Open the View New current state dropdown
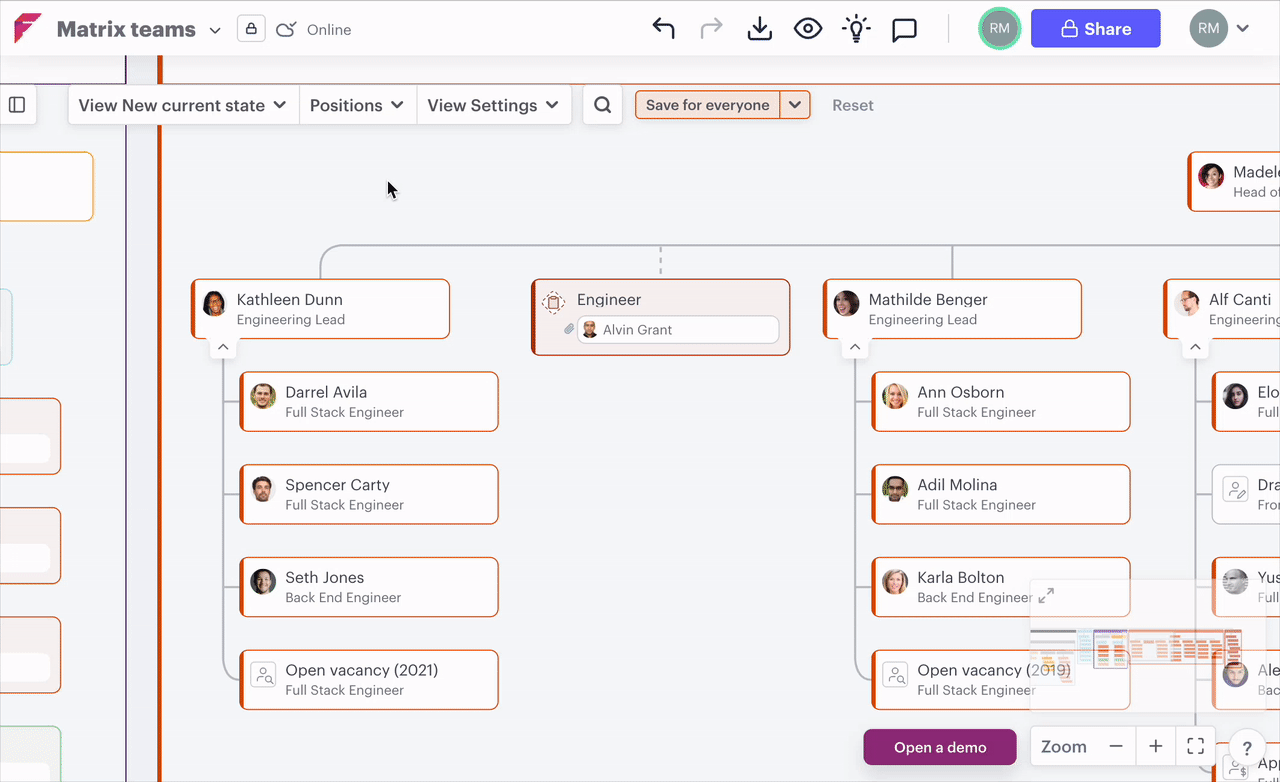This screenshot has height=782, width=1280. coord(183,105)
